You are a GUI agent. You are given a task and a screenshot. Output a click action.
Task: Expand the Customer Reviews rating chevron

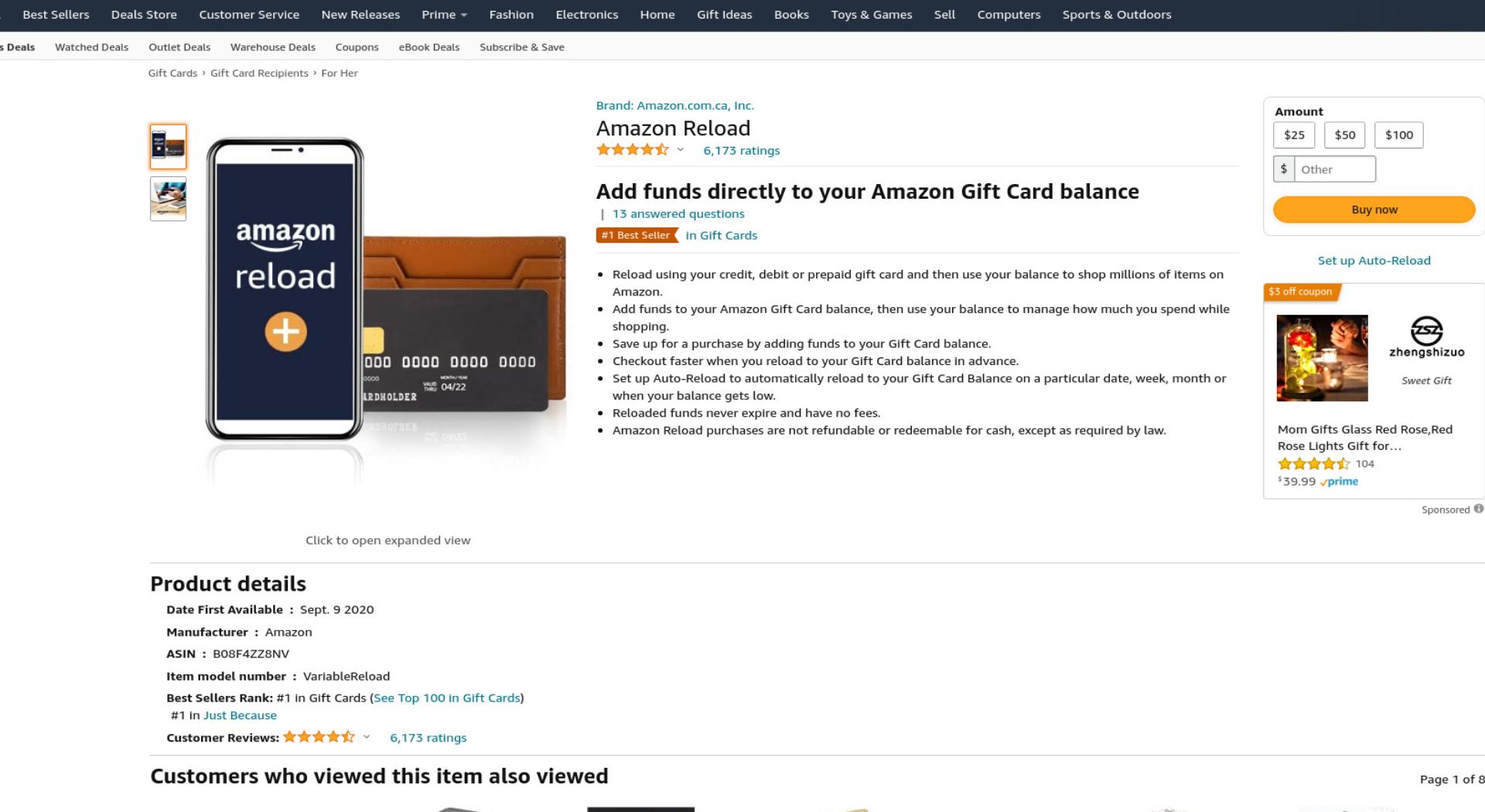tap(367, 737)
